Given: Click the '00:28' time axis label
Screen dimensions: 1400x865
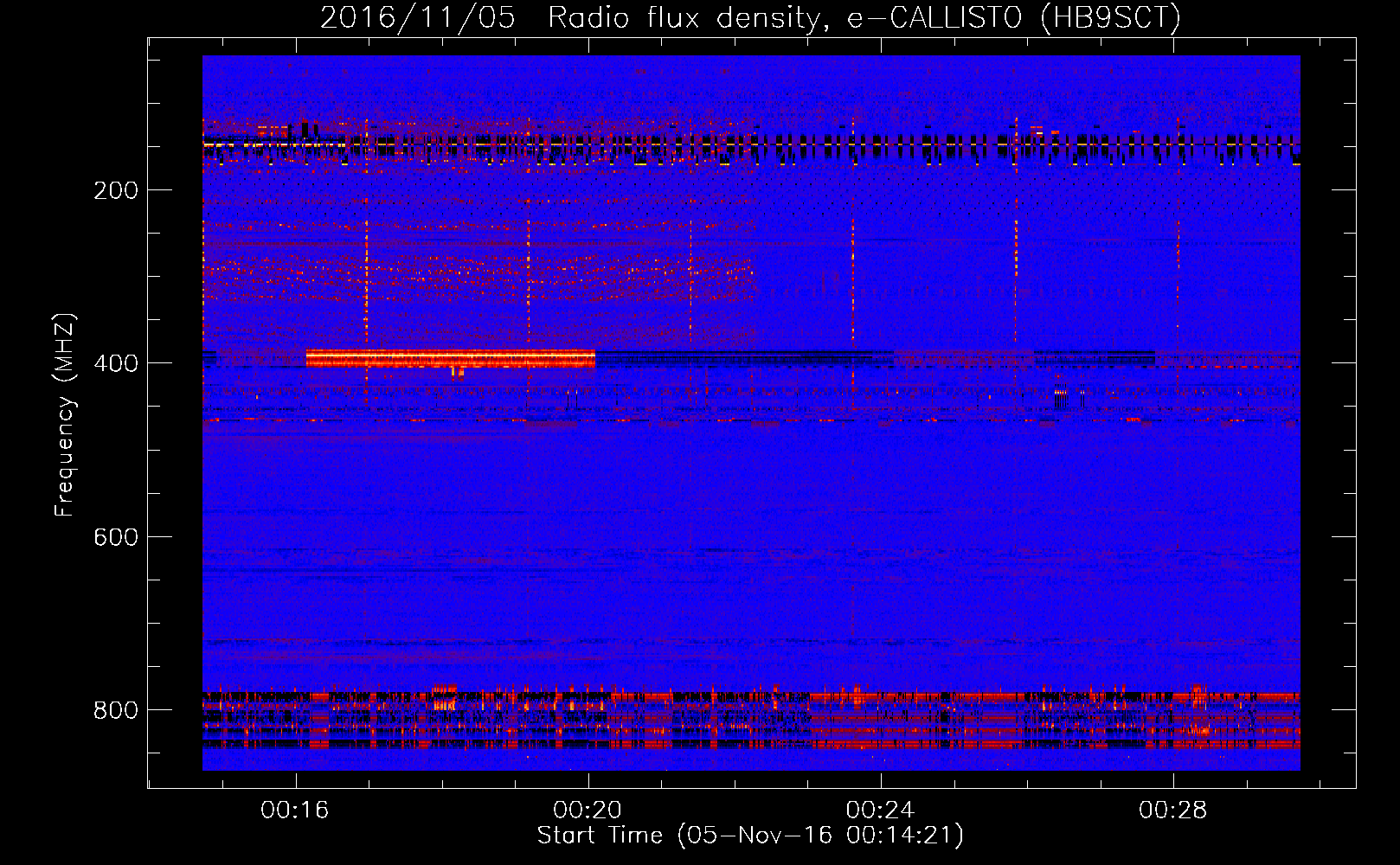Looking at the screenshot, I should coord(1172,811).
